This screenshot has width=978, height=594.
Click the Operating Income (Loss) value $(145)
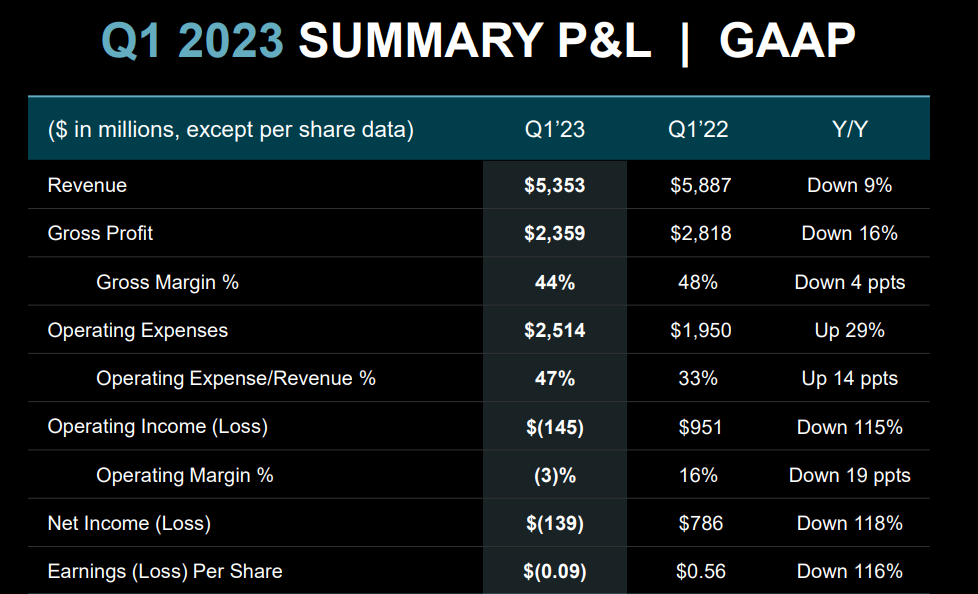(x=555, y=427)
